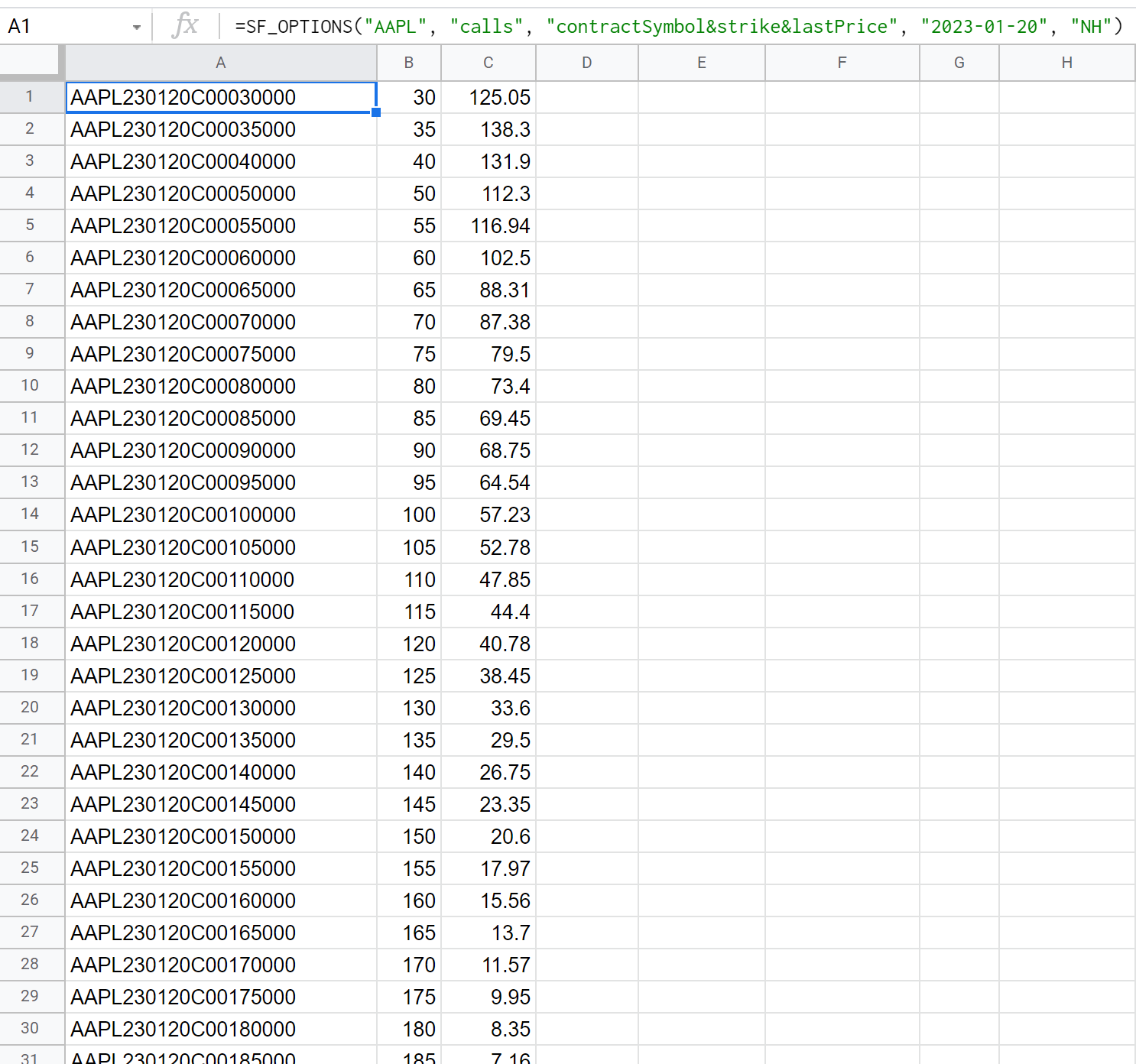This screenshot has height=1064, width=1136.
Task: Click last price cell 40.78
Action: pyautogui.click(x=488, y=644)
